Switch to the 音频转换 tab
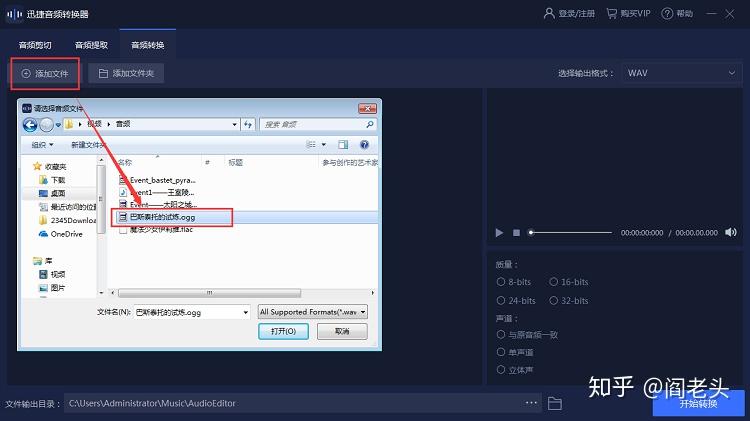The width and height of the screenshot is (750, 421). click(x=148, y=45)
